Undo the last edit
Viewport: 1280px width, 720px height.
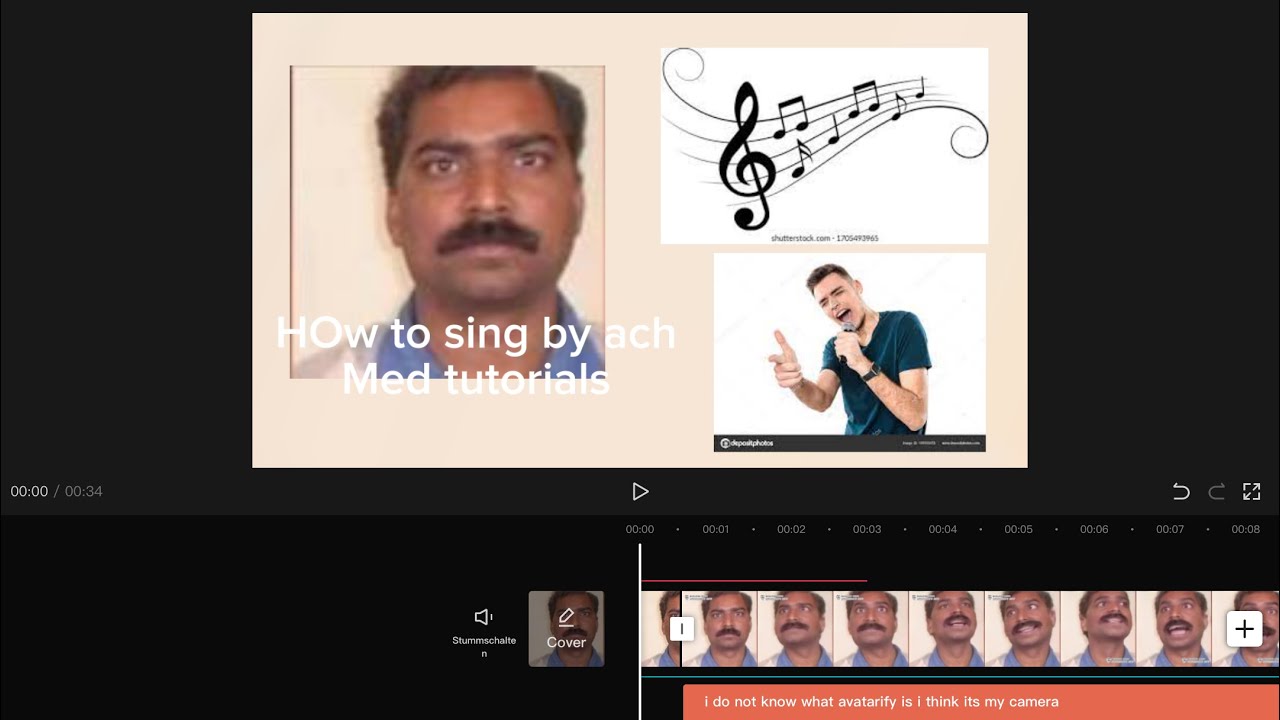1181,491
